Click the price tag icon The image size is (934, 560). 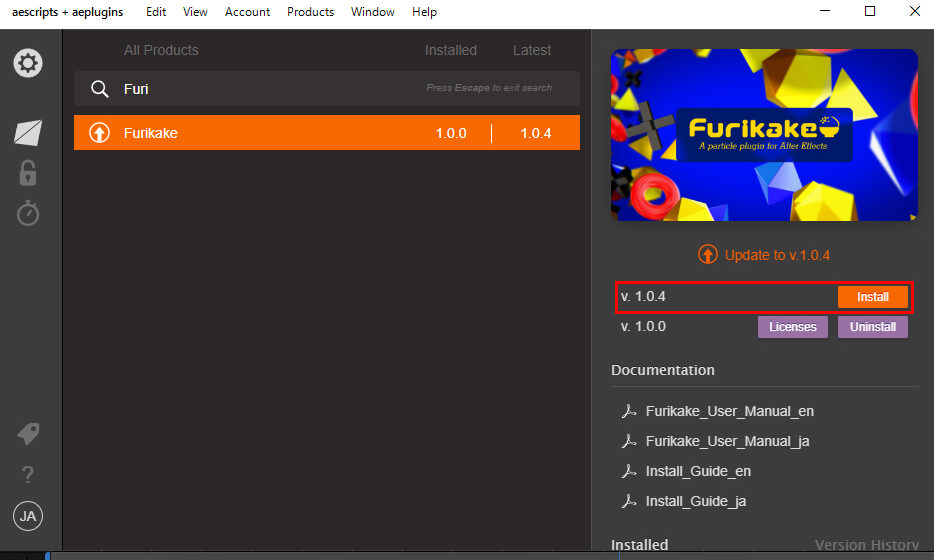point(28,434)
